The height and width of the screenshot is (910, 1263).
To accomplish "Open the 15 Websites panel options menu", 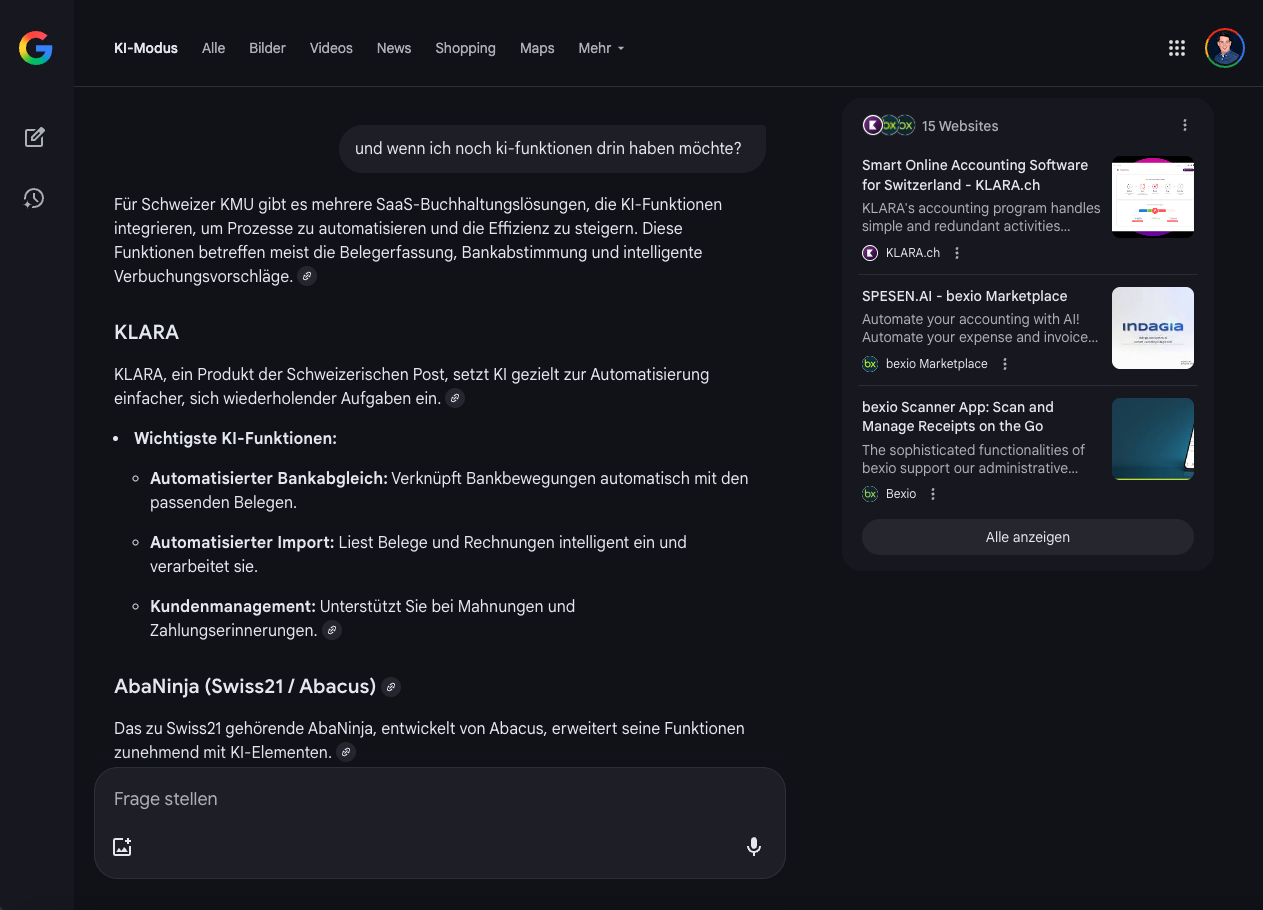I will tap(1185, 125).
